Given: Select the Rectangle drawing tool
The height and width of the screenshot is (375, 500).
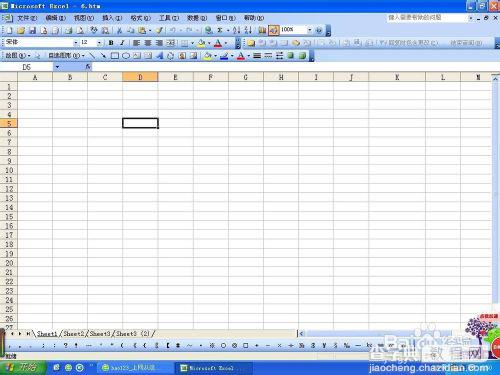Looking at the screenshot, I should click(114, 56).
